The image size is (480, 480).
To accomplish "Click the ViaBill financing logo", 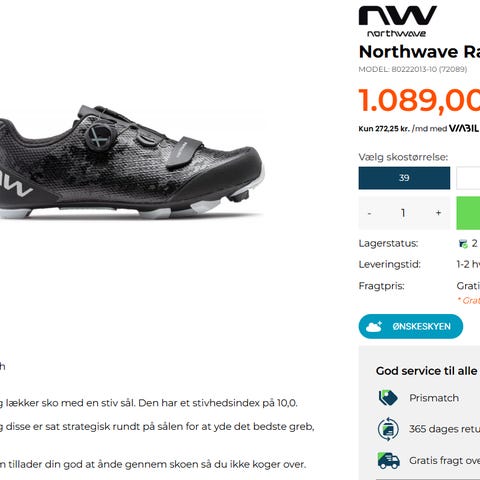I will [x=464, y=128].
